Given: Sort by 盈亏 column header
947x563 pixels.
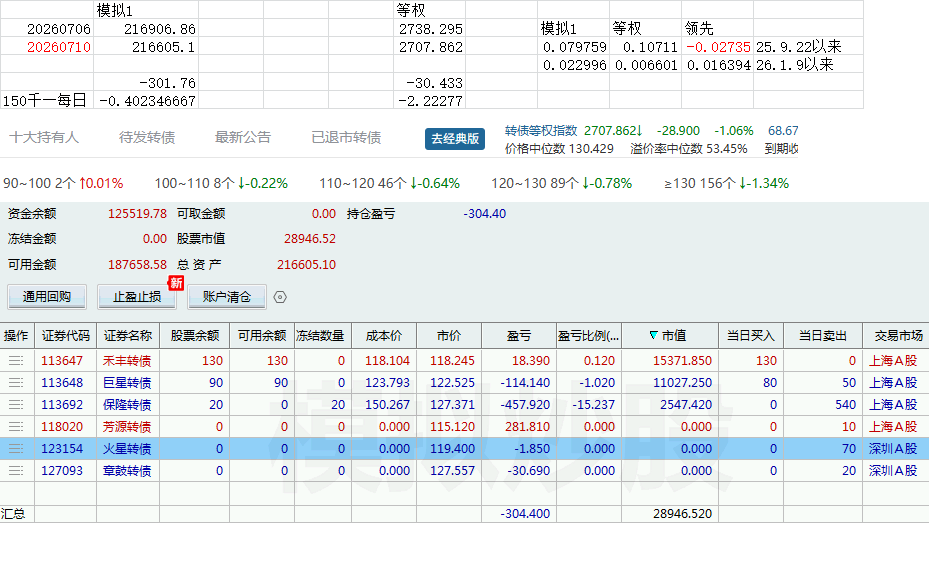Looking at the screenshot, I should tap(519, 336).
